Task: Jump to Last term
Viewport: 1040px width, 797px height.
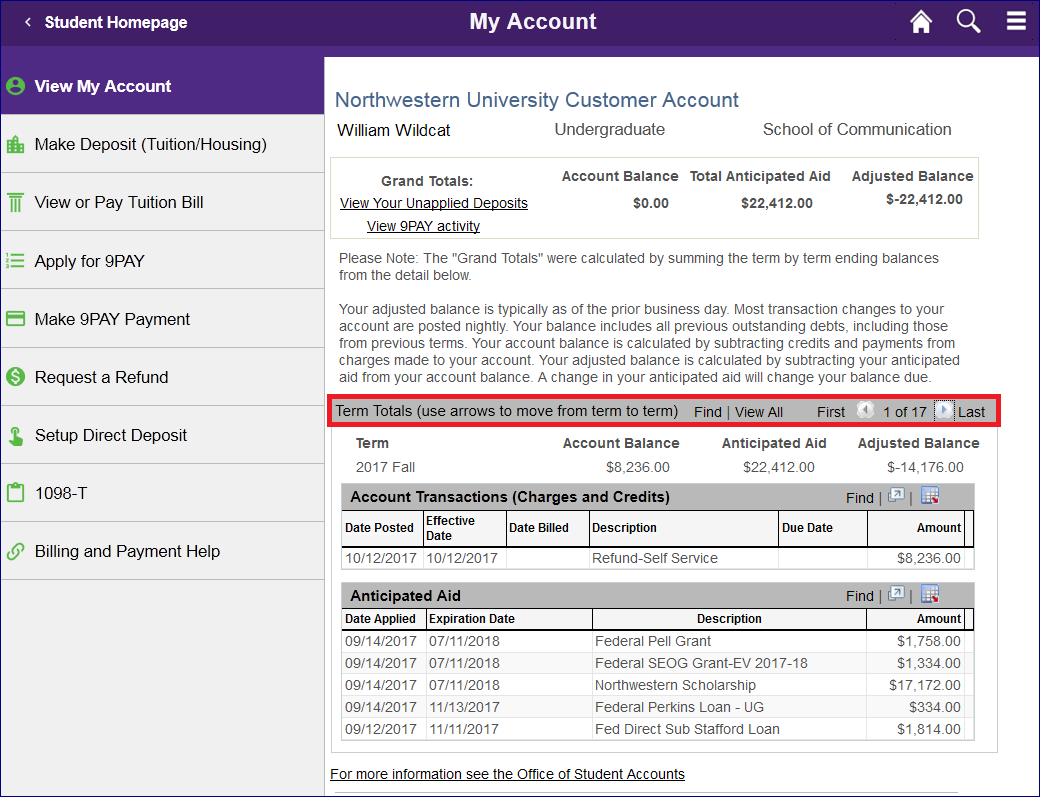Action: click(972, 412)
